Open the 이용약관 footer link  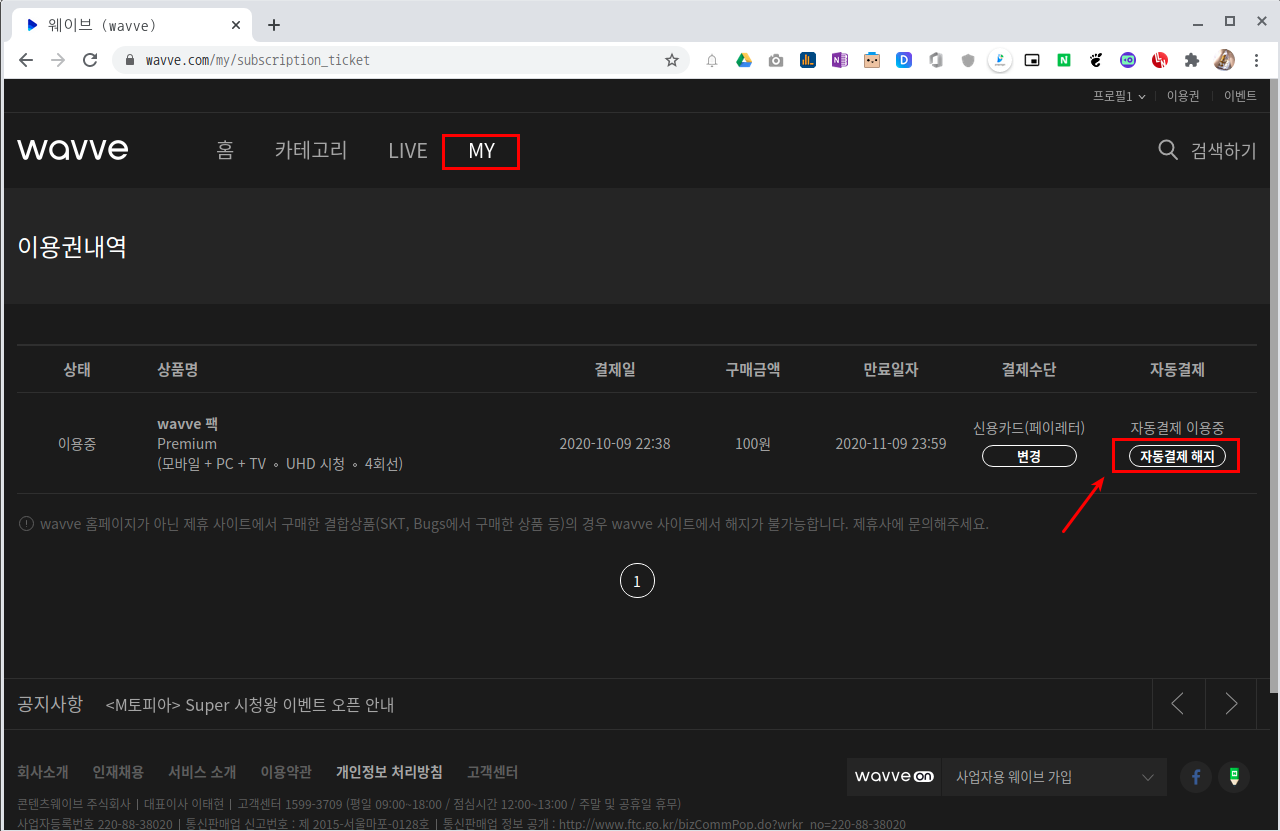[286, 772]
